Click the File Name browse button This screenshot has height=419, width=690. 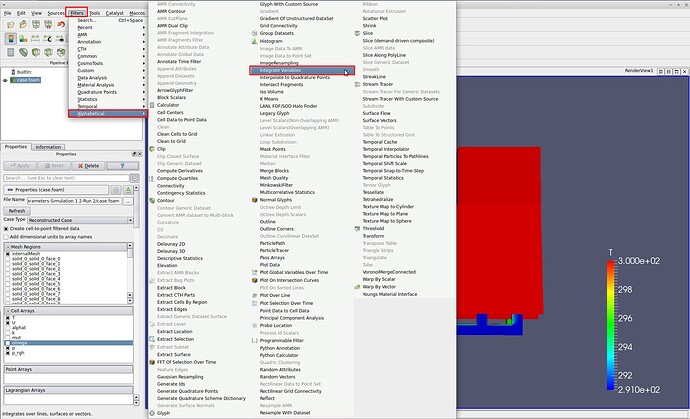128,201
